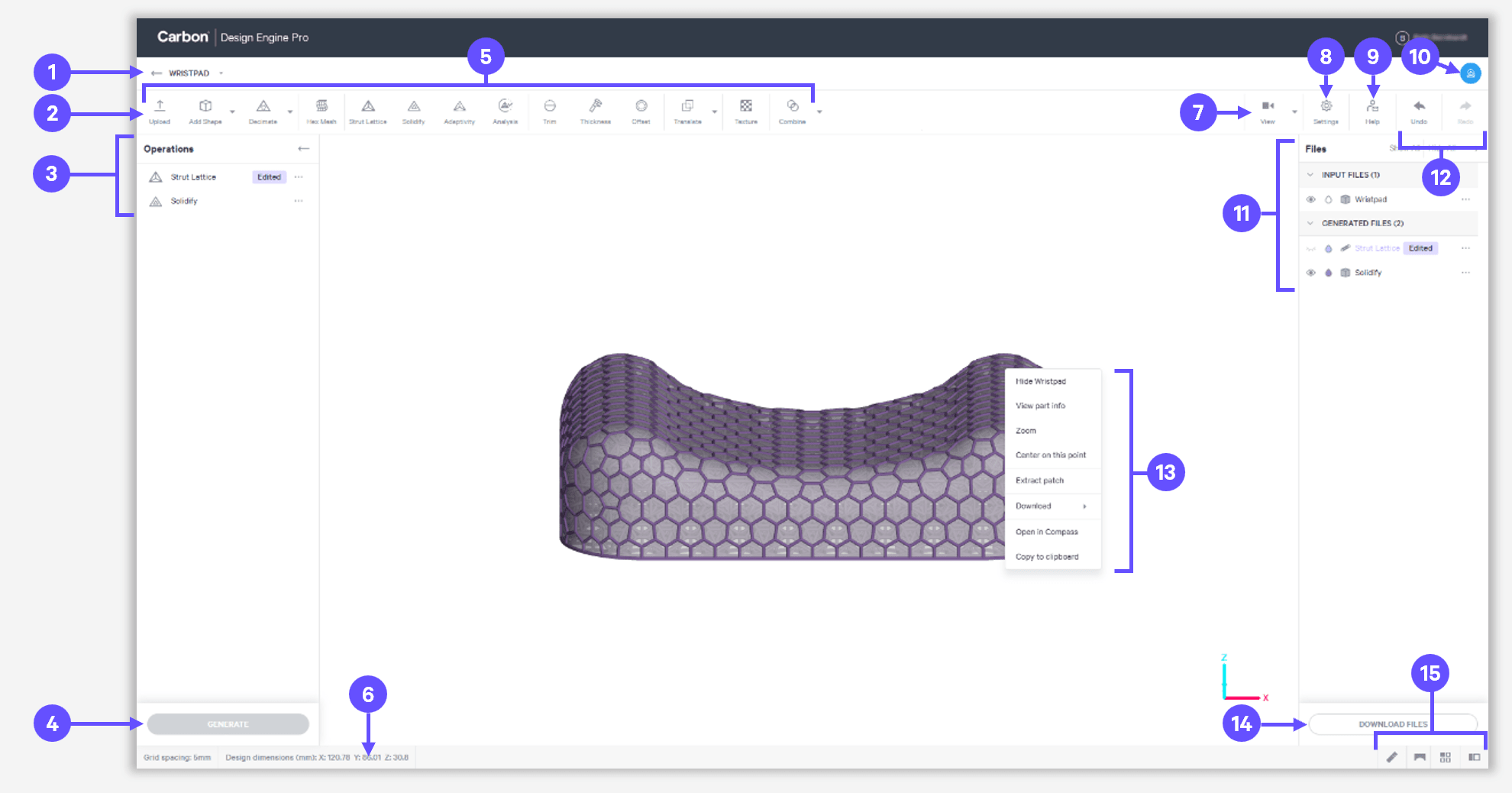
Task: Collapse the GENERATED FILES section
Action: (x=1310, y=224)
